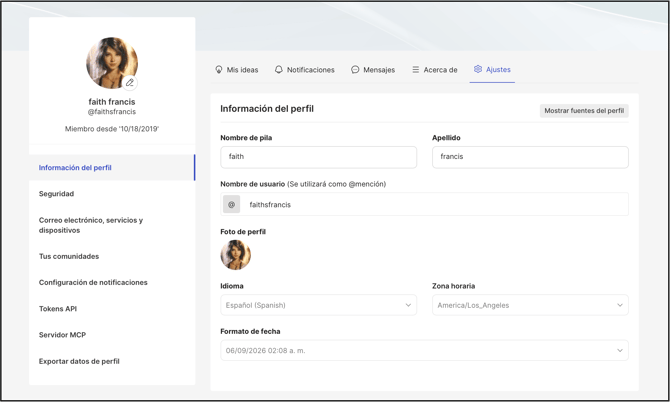Click the faith francis name heading

point(112,102)
